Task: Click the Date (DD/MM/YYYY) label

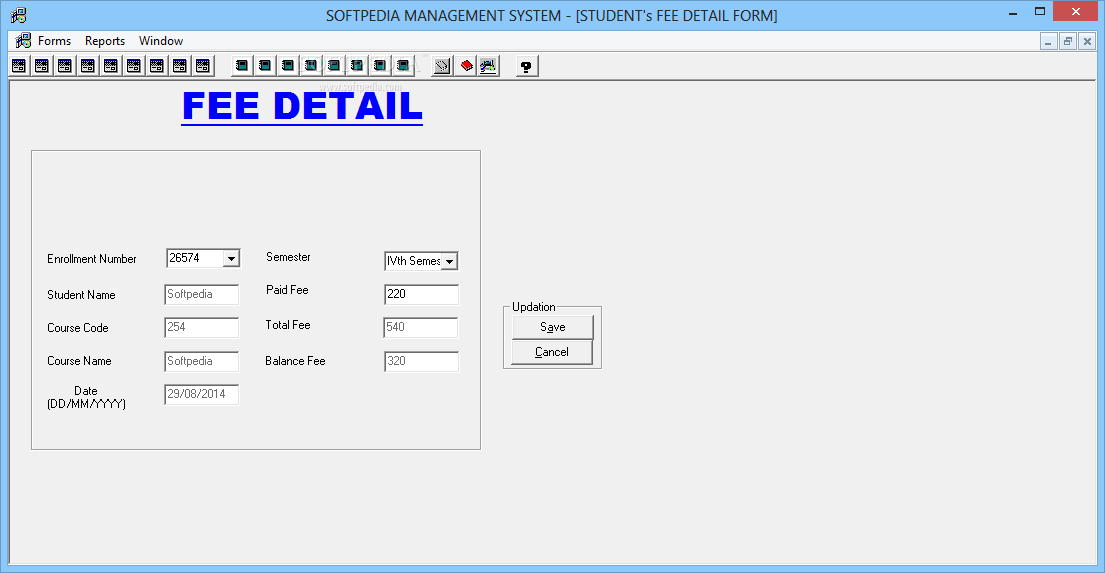Action: pyautogui.click(x=86, y=398)
